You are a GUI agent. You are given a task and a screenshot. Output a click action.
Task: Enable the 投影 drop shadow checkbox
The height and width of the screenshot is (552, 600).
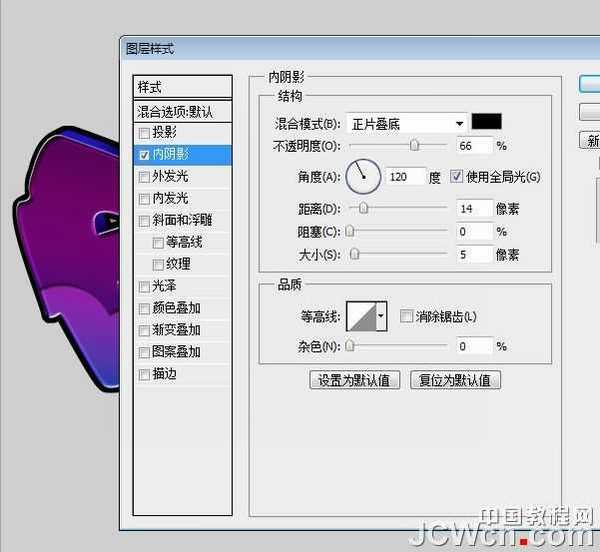pos(145,133)
